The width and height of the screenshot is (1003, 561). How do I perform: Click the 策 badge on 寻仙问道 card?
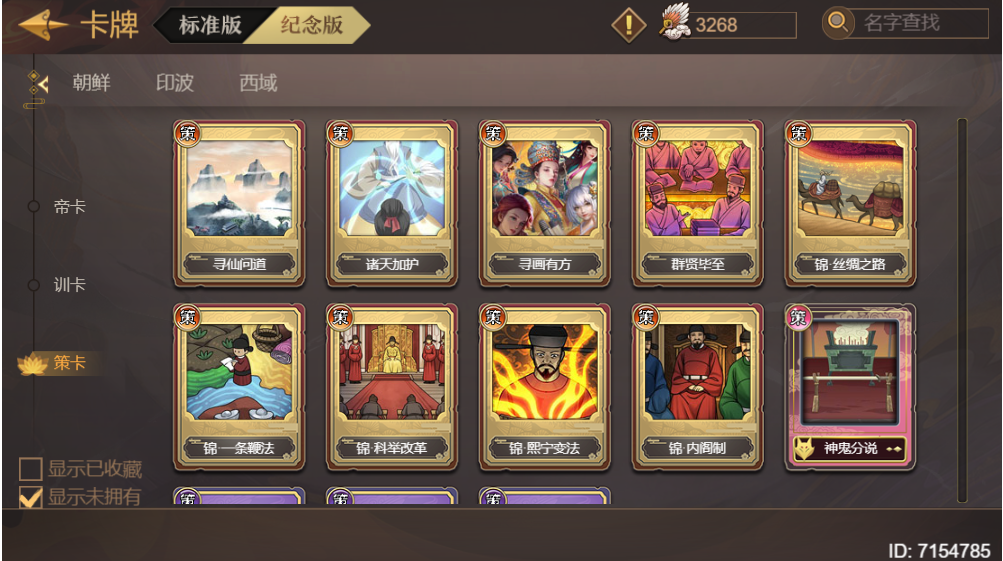point(187,134)
